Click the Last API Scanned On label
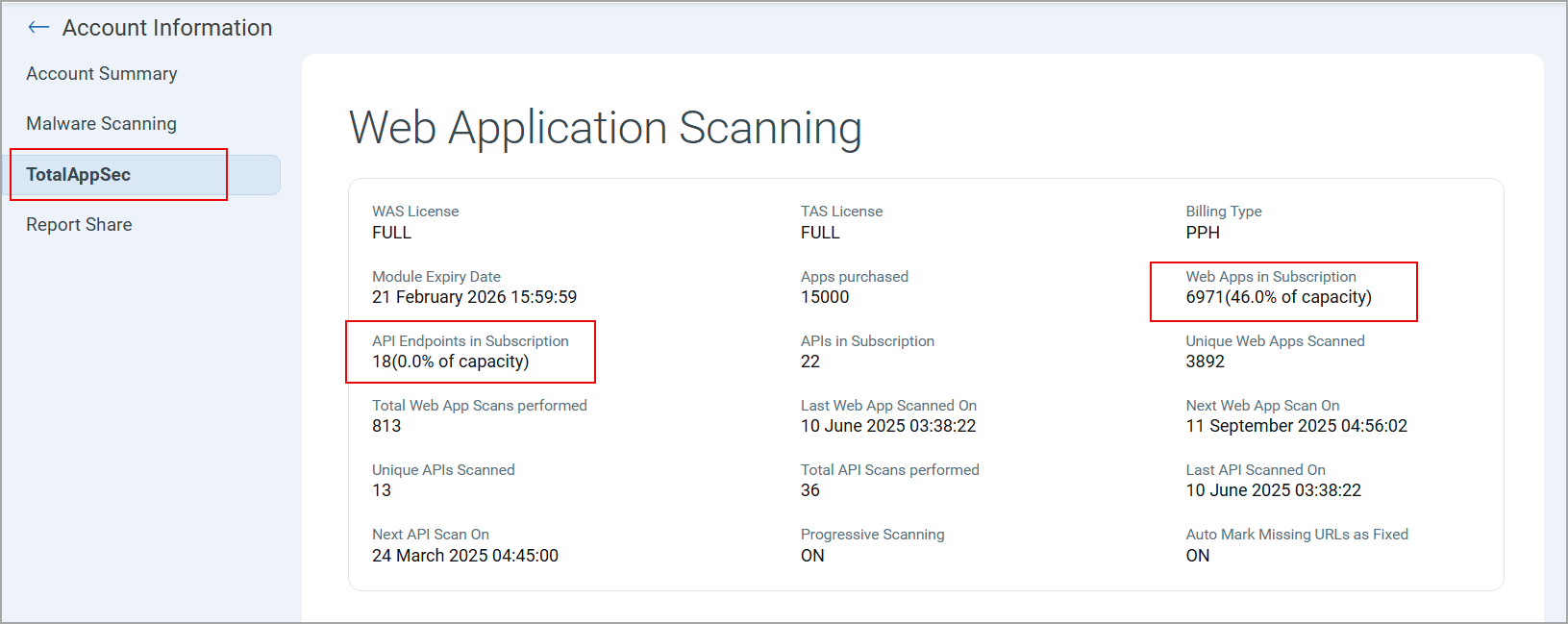Viewport: 1568px width, 624px height. (1256, 470)
